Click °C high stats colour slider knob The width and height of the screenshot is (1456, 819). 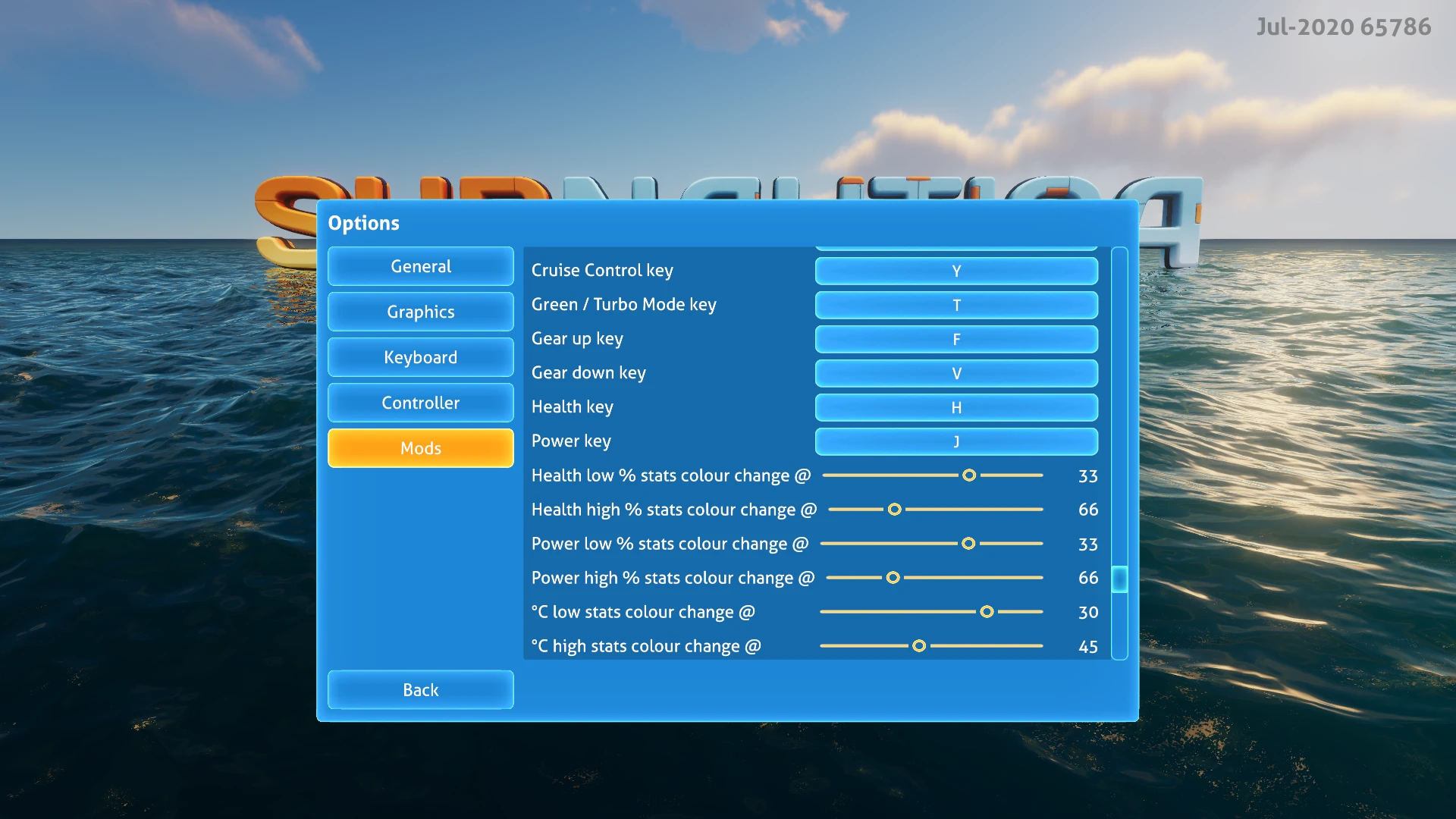click(919, 646)
